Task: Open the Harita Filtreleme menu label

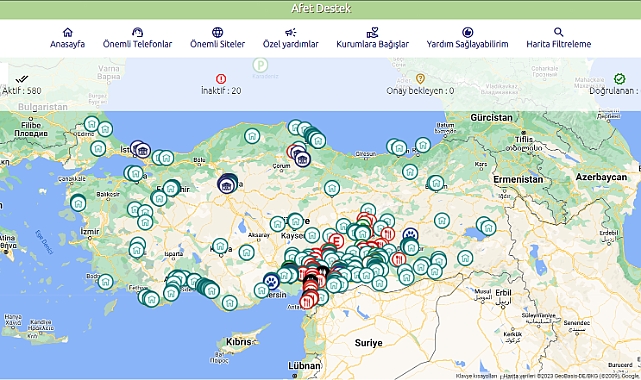Action: click(558, 44)
